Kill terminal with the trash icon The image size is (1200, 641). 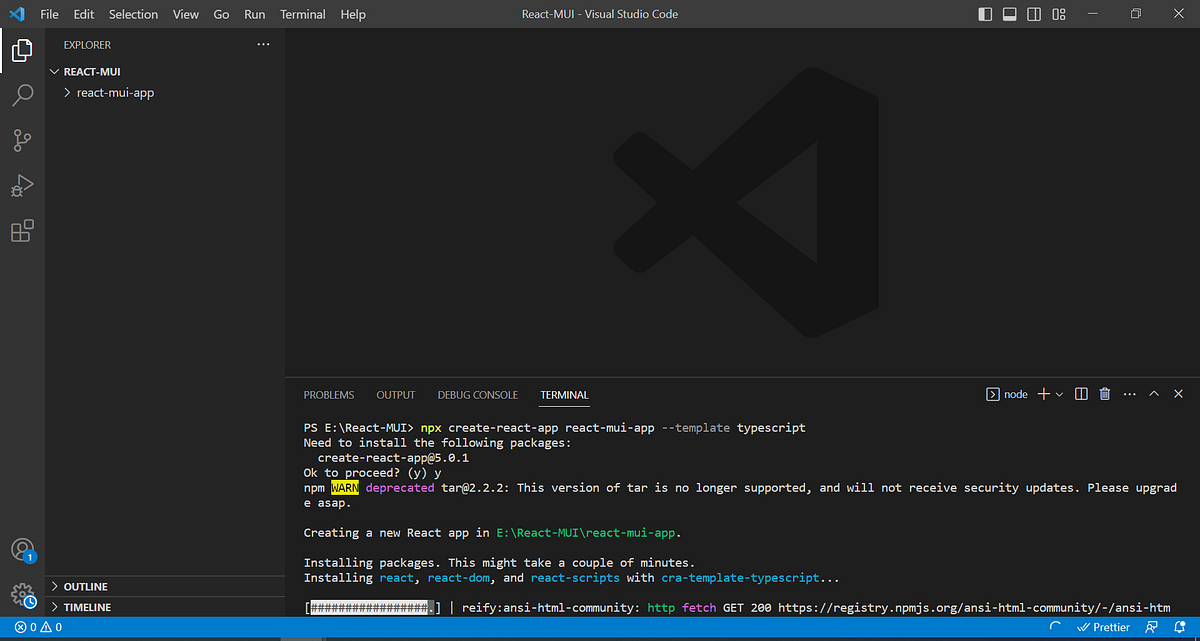point(1105,394)
